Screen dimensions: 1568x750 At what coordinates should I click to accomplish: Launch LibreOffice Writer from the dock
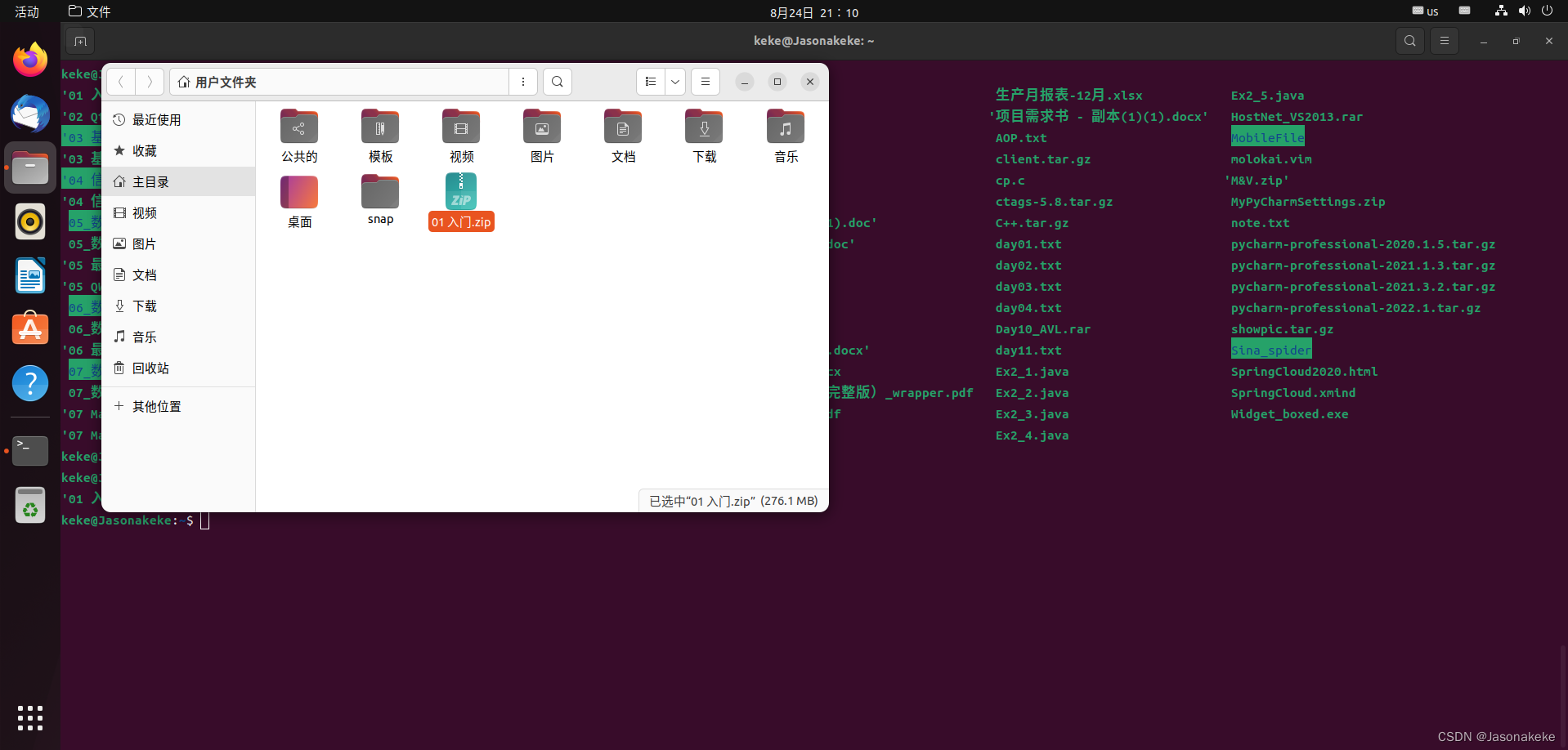pyautogui.click(x=30, y=275)
